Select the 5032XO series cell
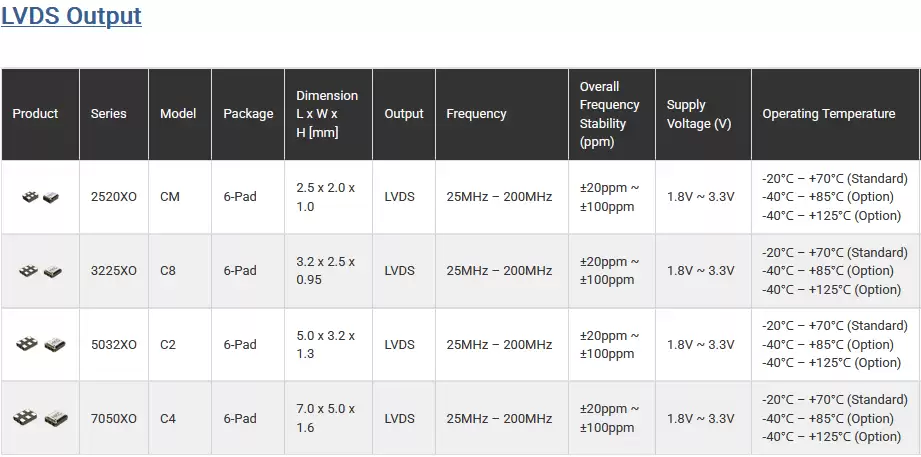921x457 pixels. tap(114, 344)
